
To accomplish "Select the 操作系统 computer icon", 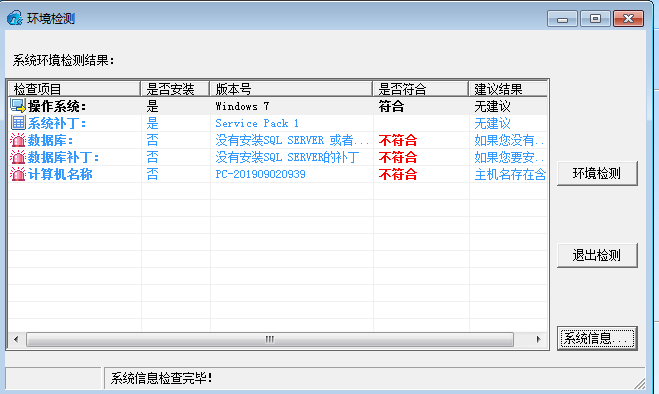I will (x=18, y=106).
